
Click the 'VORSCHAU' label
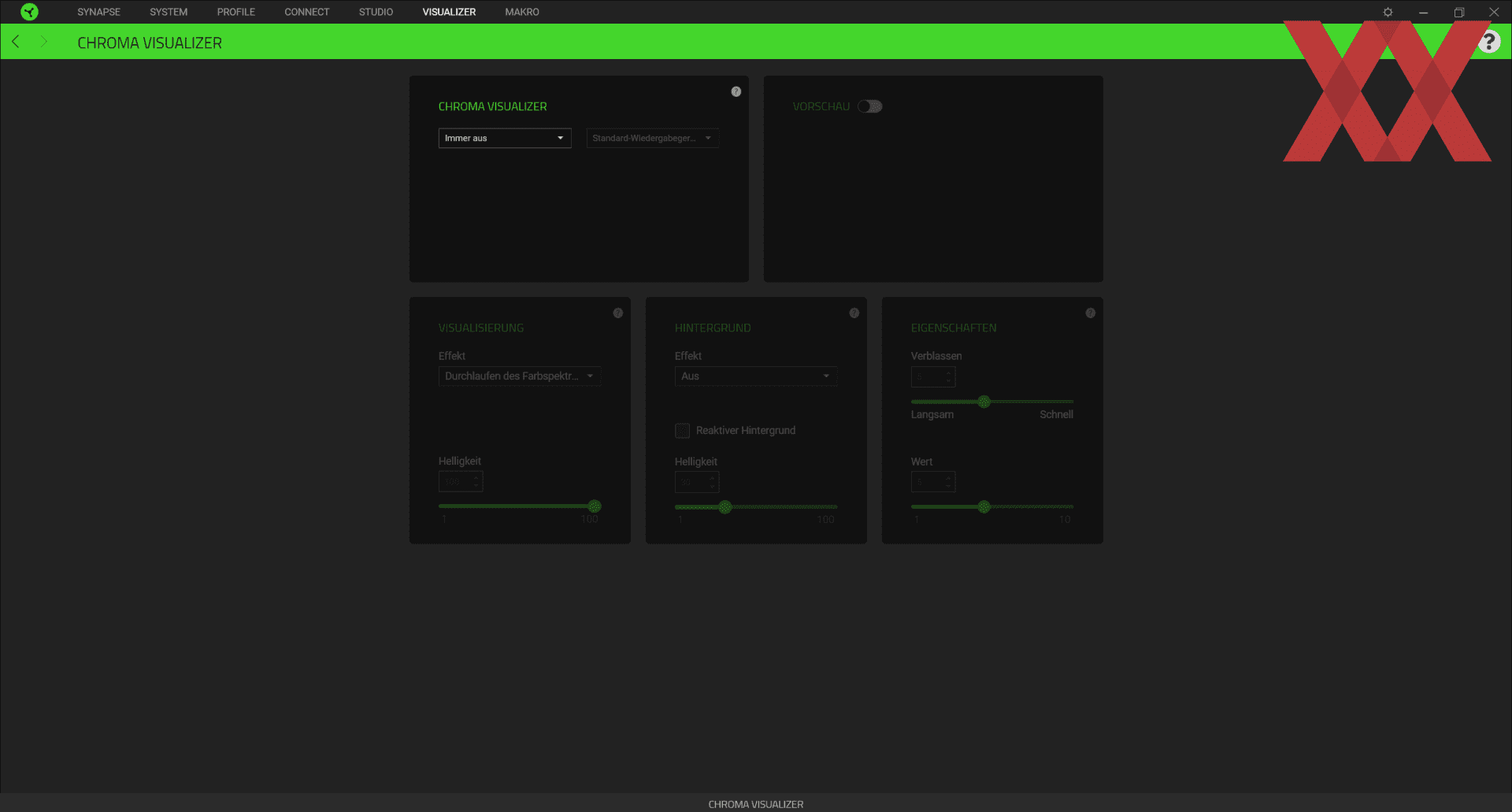click(x=821, y=106)
